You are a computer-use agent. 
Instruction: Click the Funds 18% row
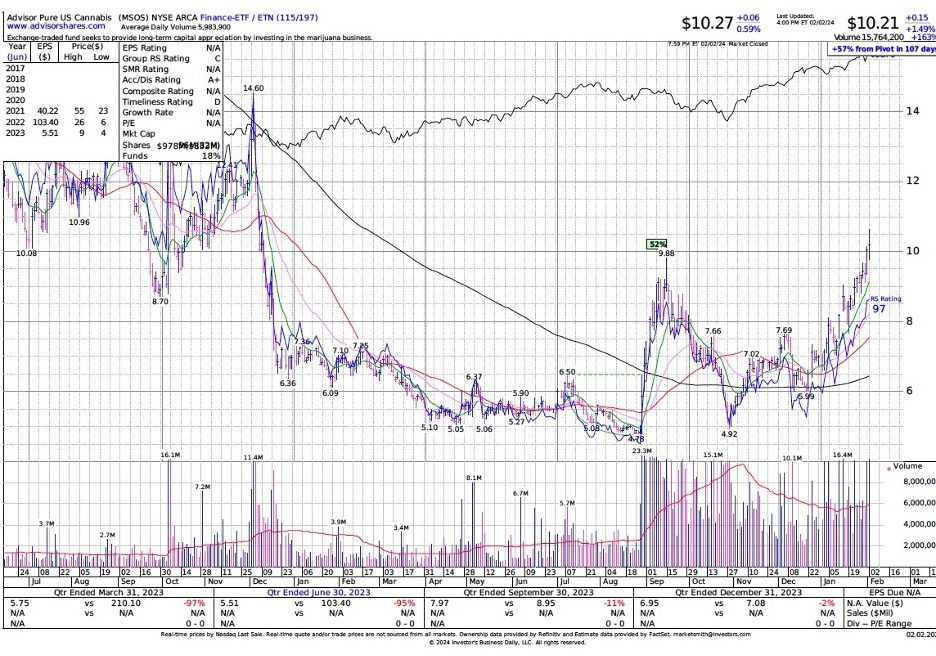tap(171, 156)
